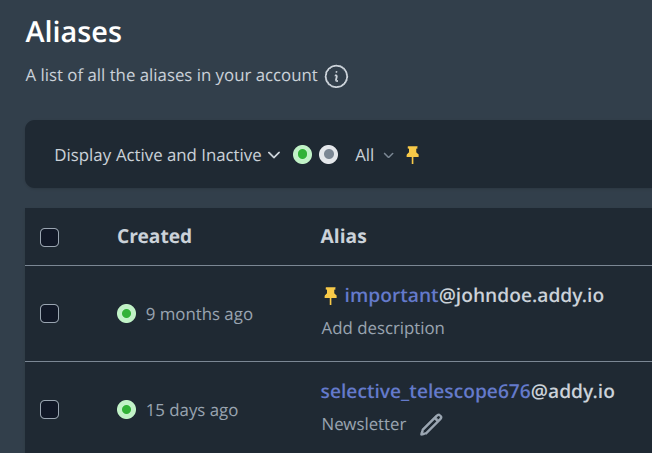
Task: Toggle active status dot beside 15 days ago
Action: [x=126, y=410]
